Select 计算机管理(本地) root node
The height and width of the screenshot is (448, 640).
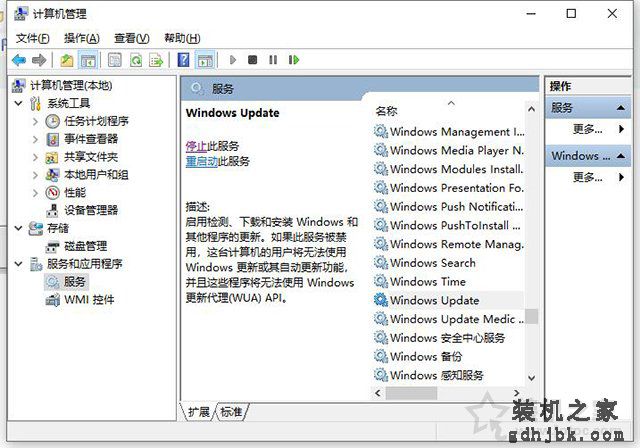pyautogui.click(x=71, y=85)
